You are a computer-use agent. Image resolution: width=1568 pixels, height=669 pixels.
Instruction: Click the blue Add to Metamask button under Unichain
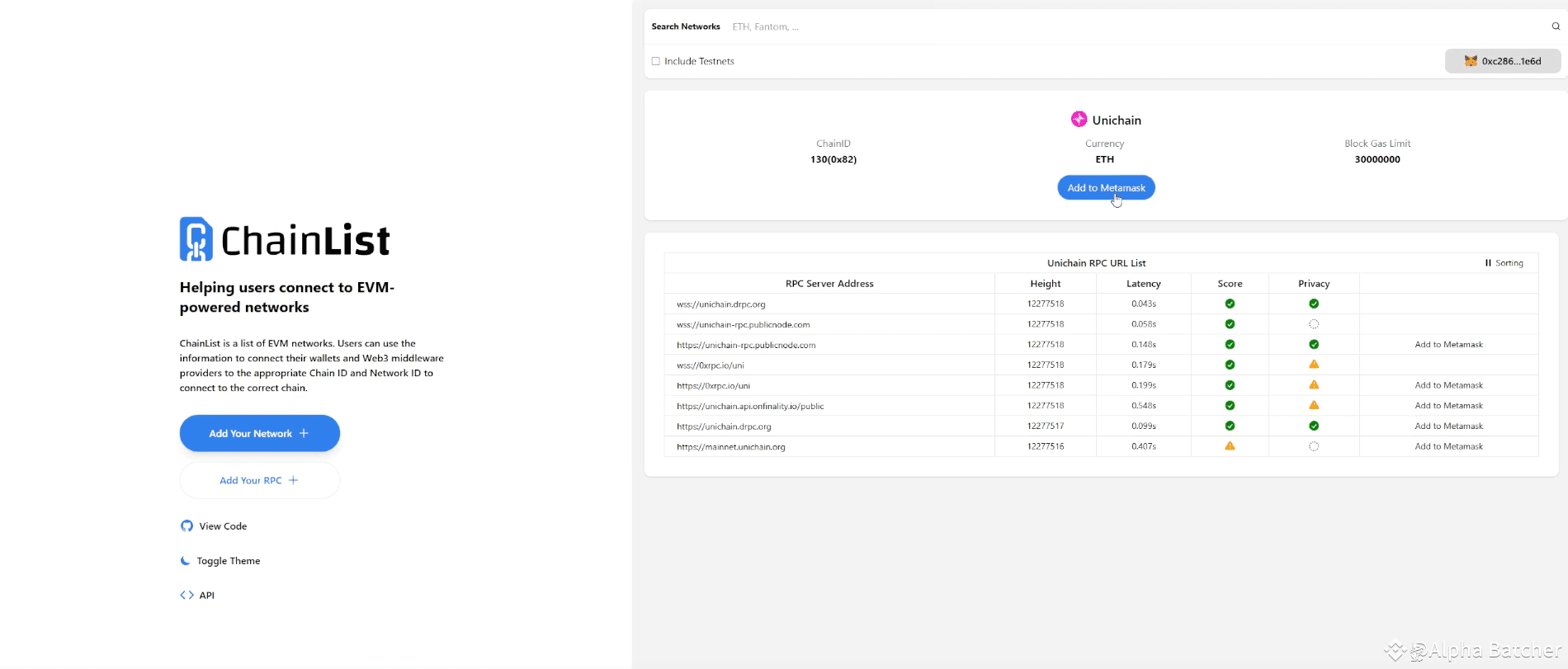coord(1106,188)
